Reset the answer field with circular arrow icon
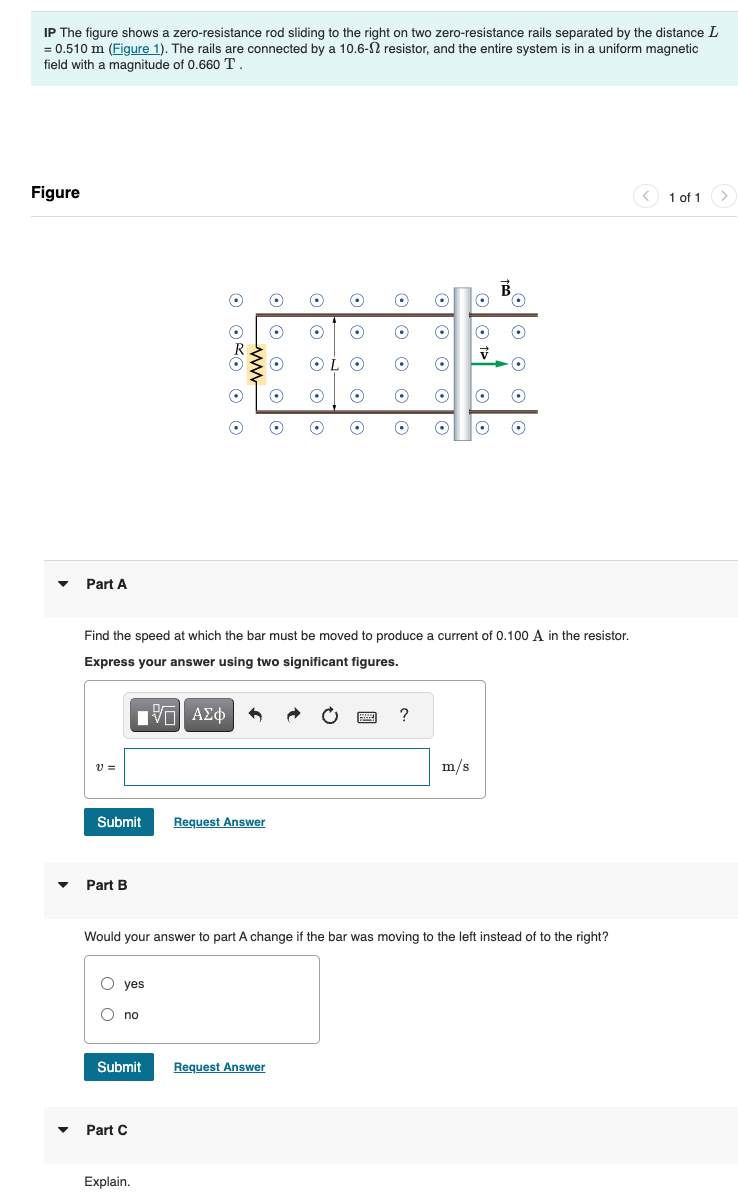 [x=330, y=714]
